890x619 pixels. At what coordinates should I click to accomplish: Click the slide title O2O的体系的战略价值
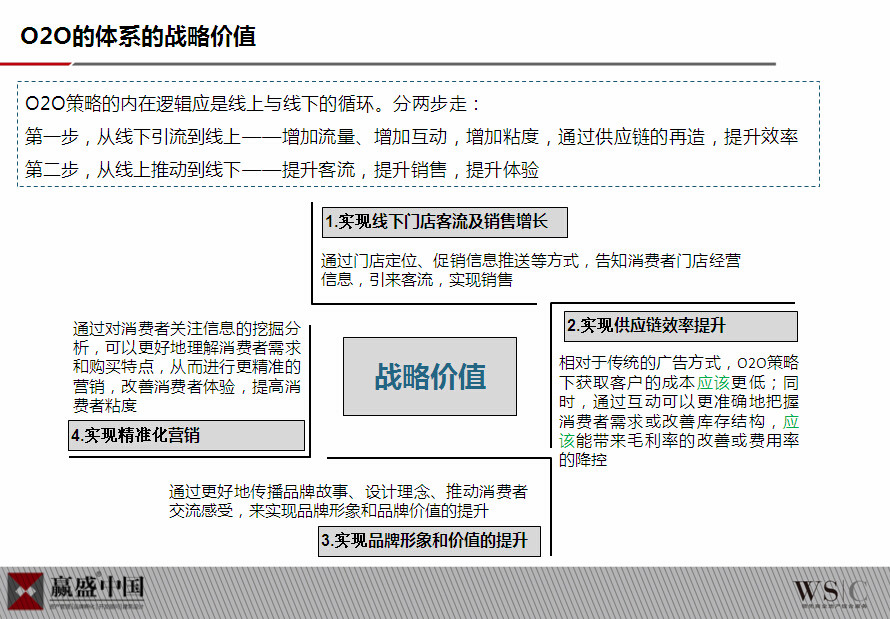139,37
